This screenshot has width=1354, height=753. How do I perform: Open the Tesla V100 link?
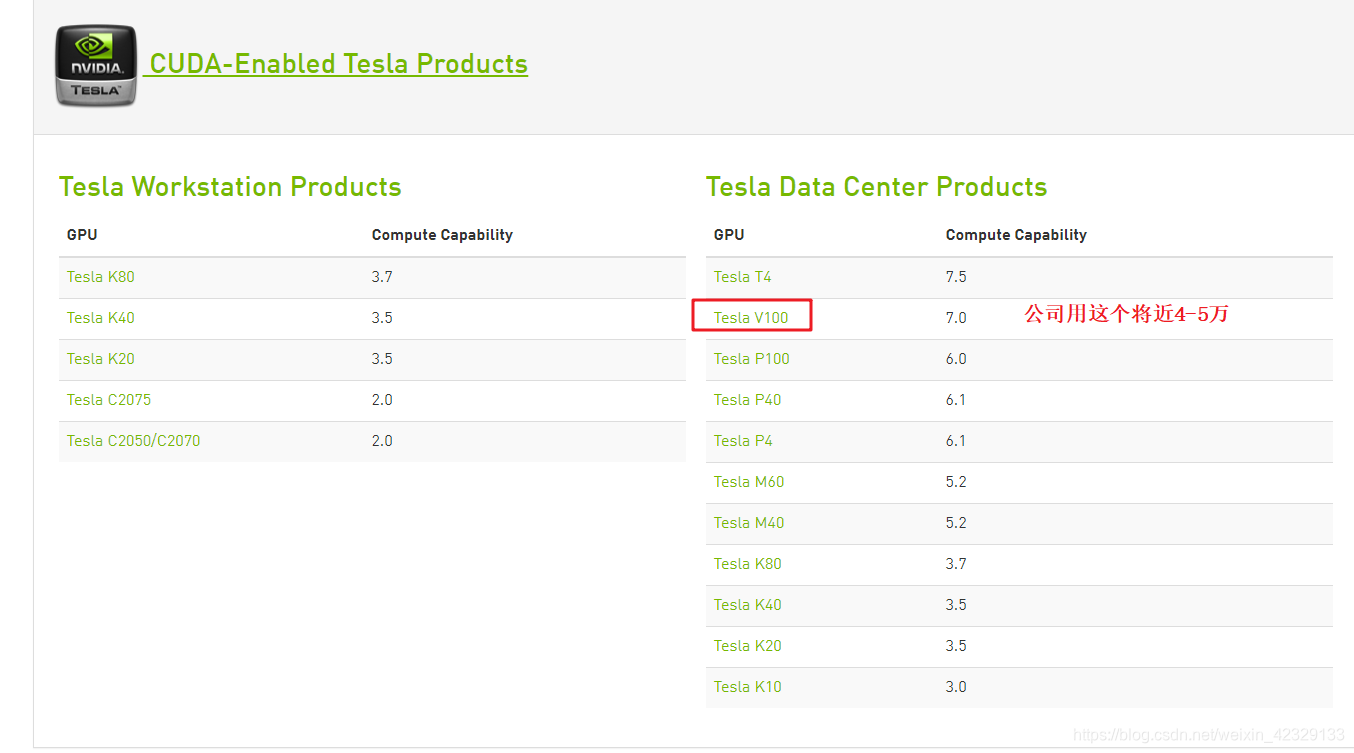coord(751,318)
